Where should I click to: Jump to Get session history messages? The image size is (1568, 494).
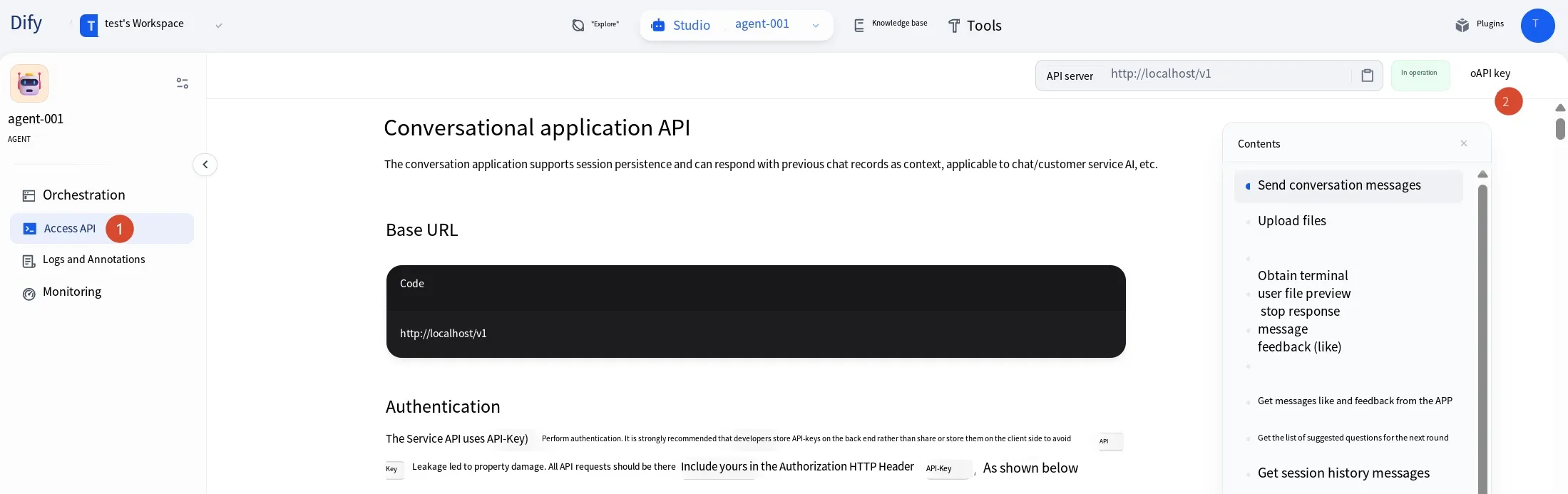tap(1343, 473)
